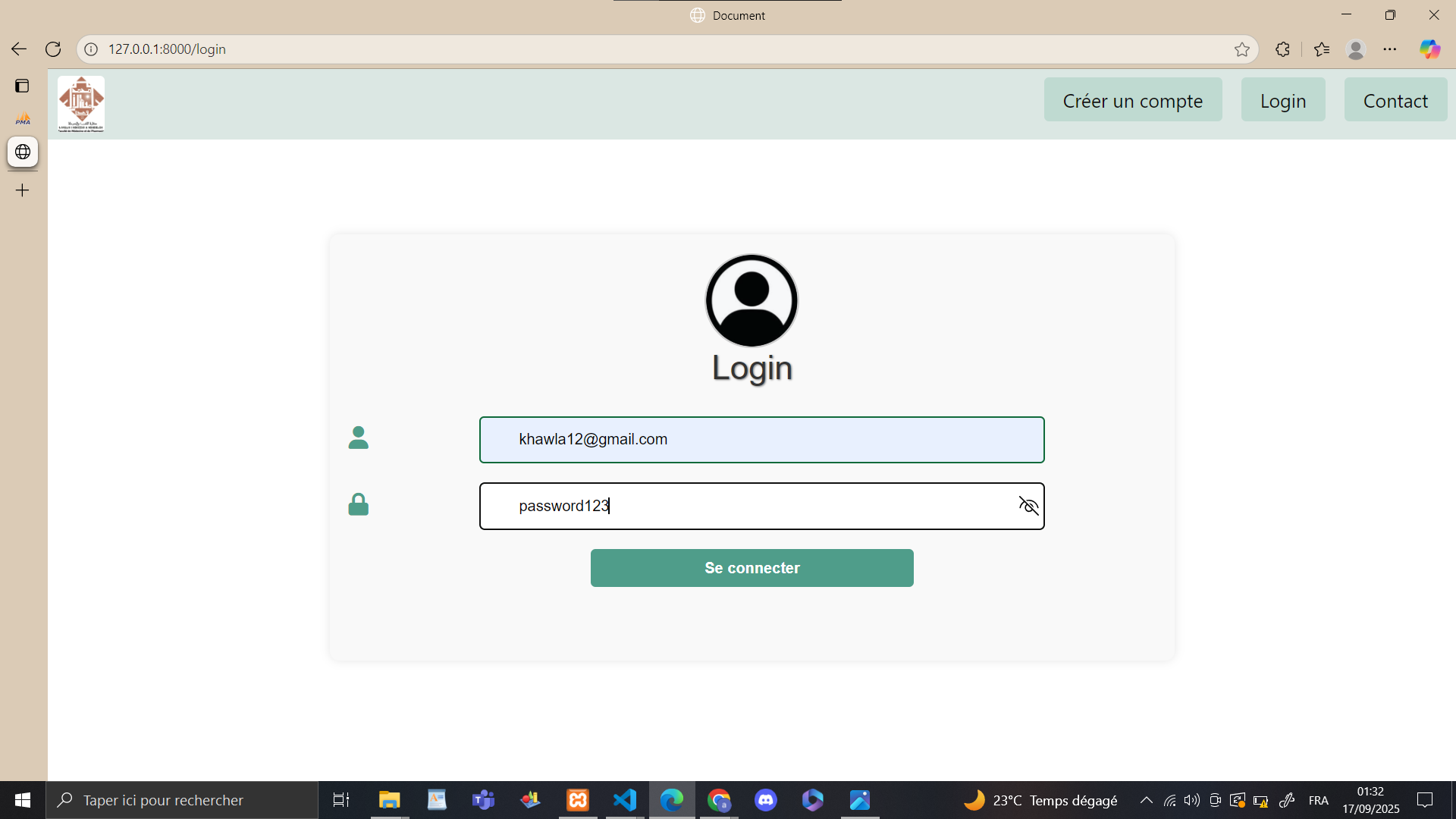Show hidden system tray icons chevron

pyautogui.click(x=1147, y=800)
